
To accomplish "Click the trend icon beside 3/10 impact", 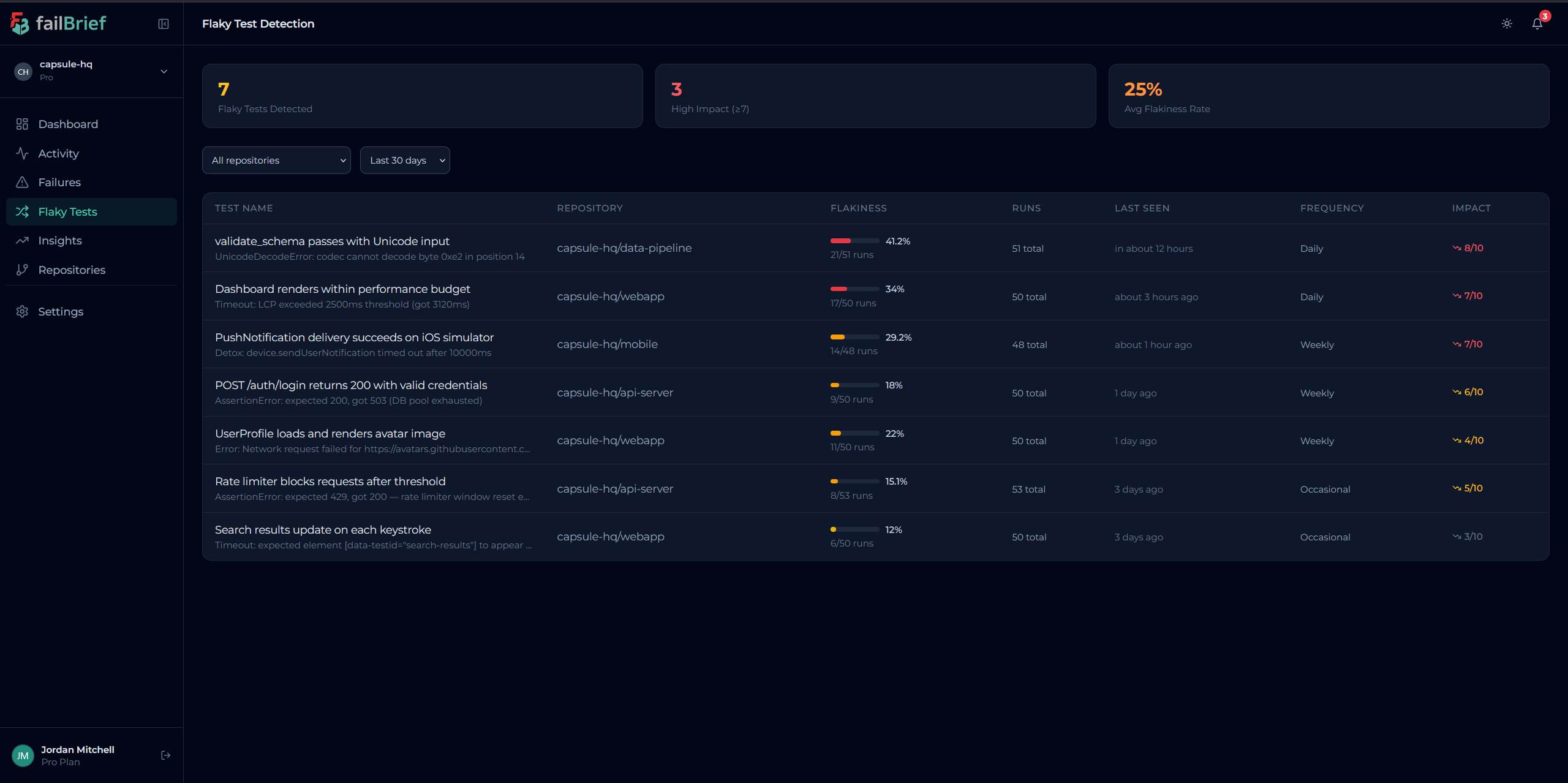I will coord(1457,537).
